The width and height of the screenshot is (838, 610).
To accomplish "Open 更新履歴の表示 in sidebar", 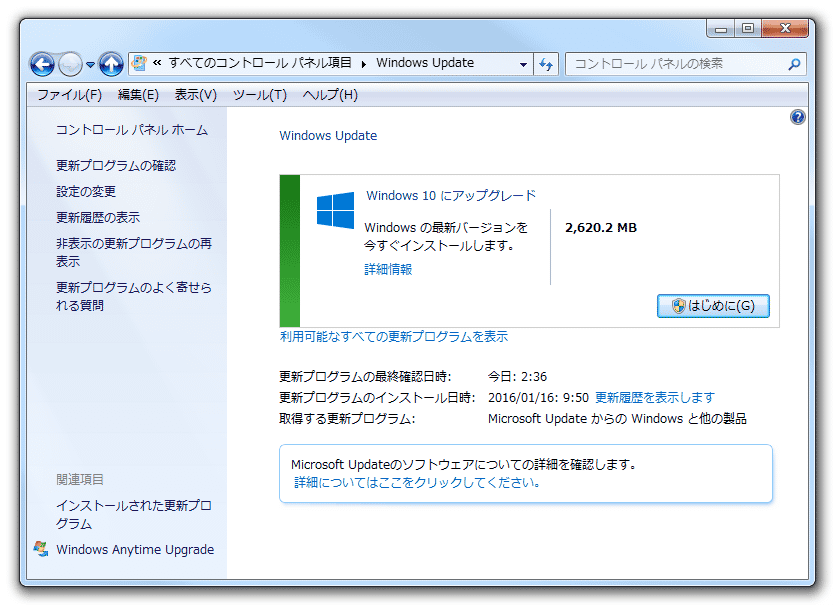I will click(98, 218).
